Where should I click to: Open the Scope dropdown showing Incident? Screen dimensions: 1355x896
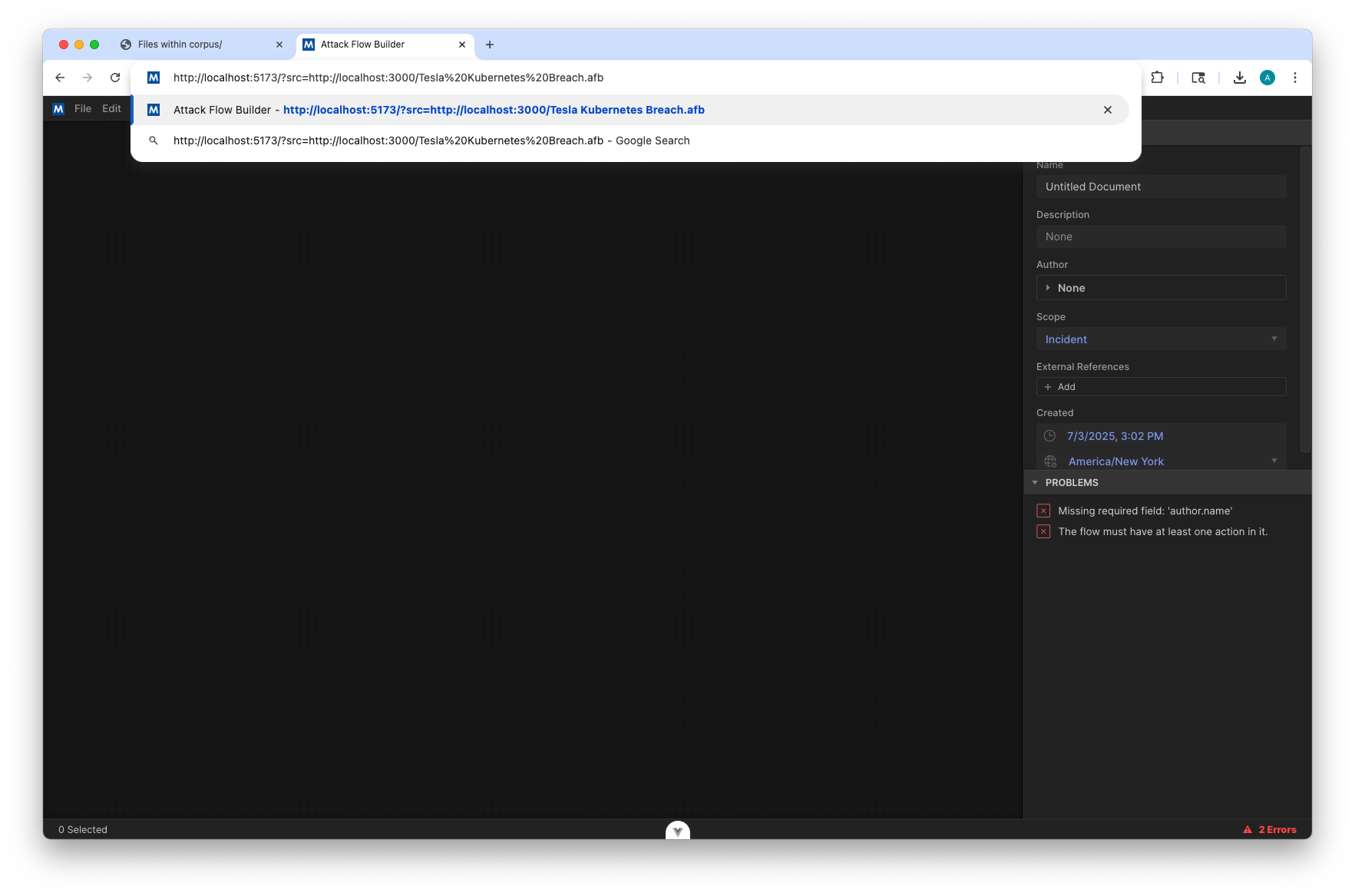(x=1161, y=339)
